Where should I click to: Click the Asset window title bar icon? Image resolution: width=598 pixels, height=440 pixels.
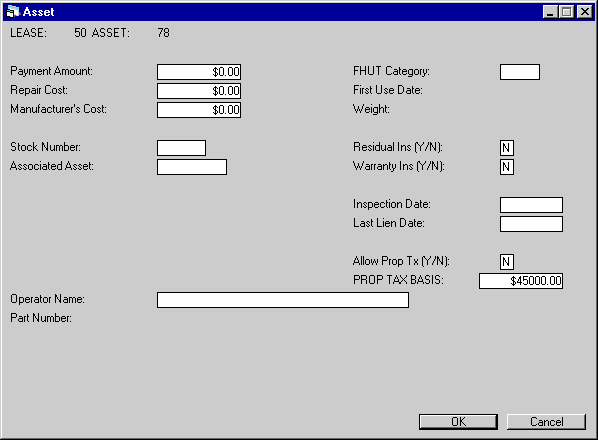tap(13, 12)
